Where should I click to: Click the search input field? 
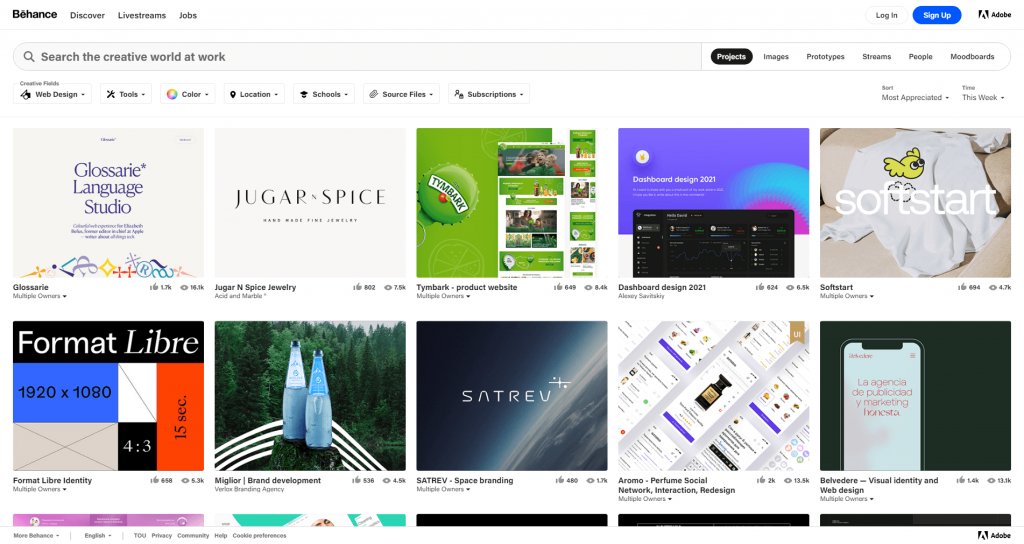(360, 57)
